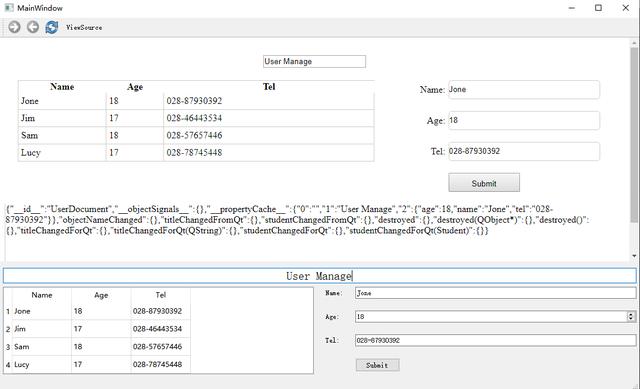Screen dimensions: 640x389
Task: Click the Age column header in native table
Action: point(101,295)
